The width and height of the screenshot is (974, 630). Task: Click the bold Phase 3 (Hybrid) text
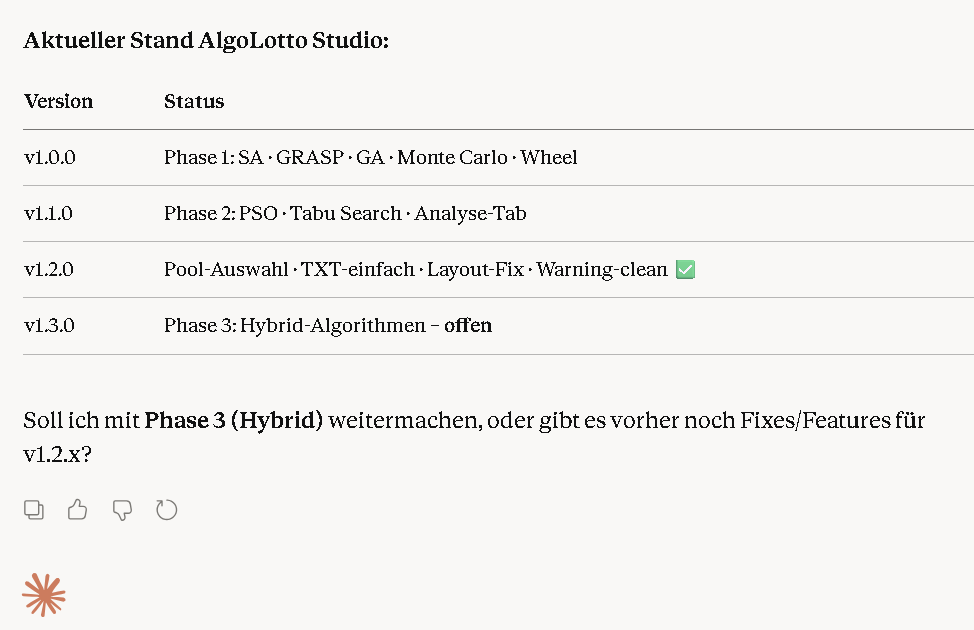pyautogui.click(x=234, y=420)
